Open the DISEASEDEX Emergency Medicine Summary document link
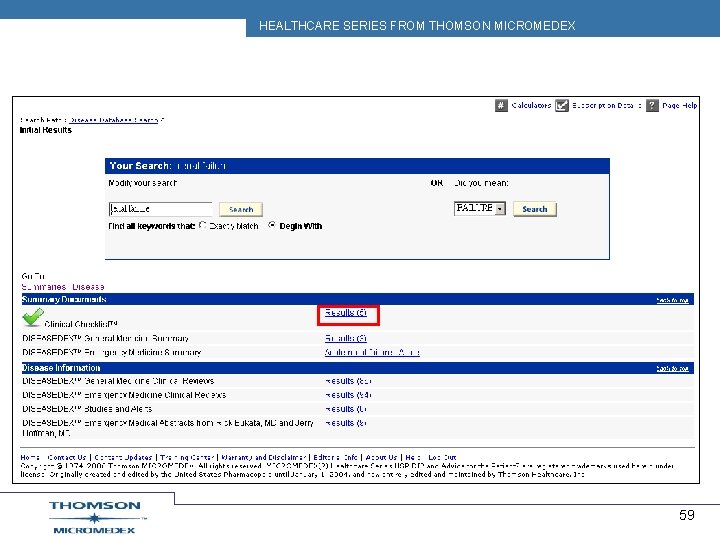 point(372,353)
